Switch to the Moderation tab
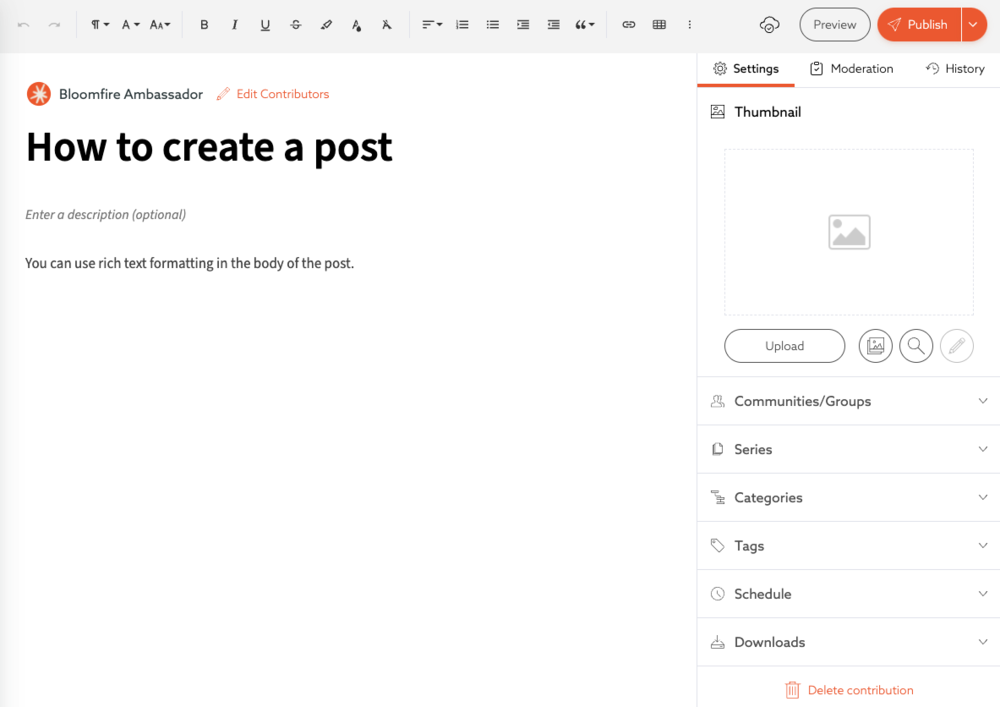This screenshot has width=1000, height=707. pos(851,69)
